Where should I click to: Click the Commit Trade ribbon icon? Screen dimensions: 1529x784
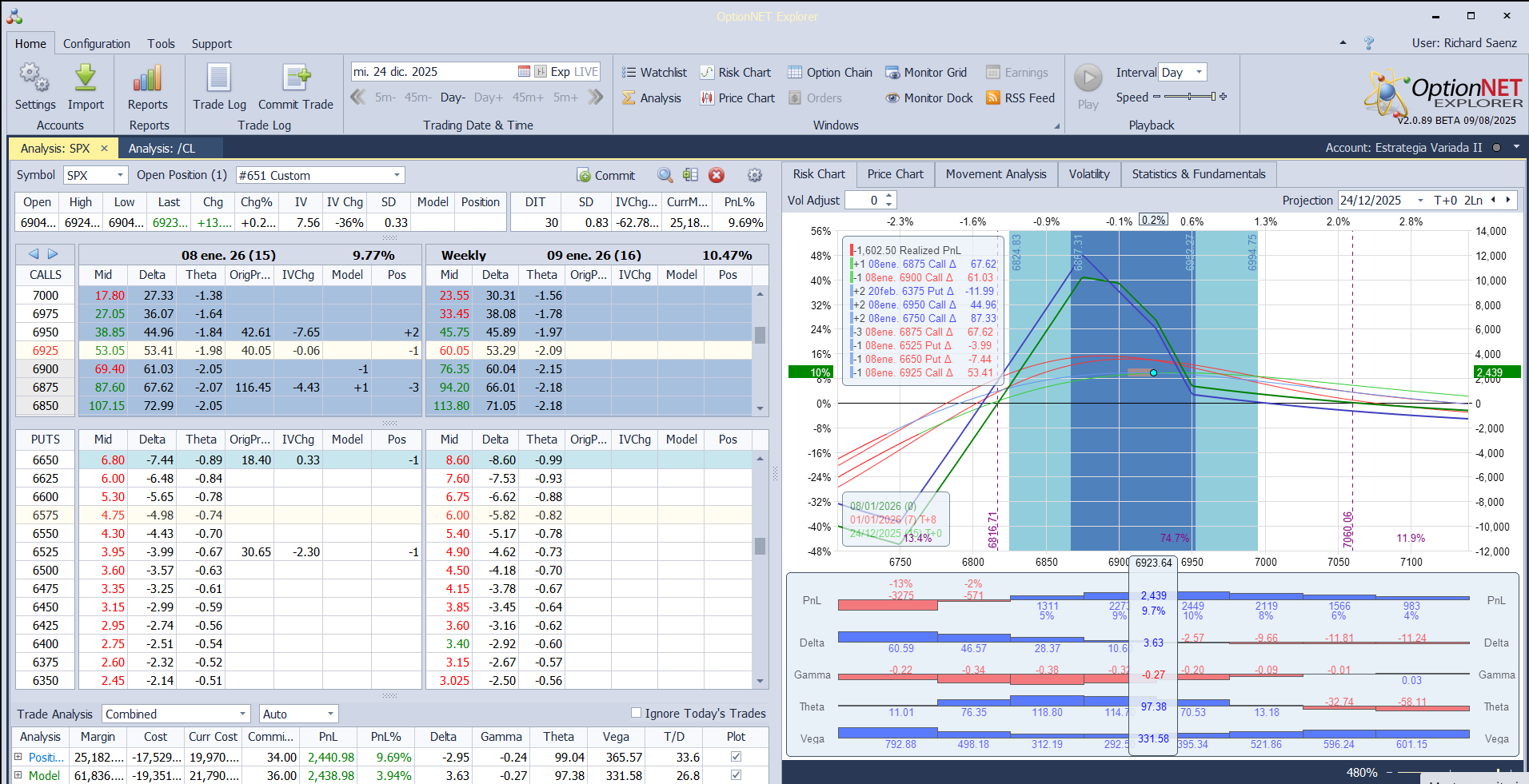[295, 79]
